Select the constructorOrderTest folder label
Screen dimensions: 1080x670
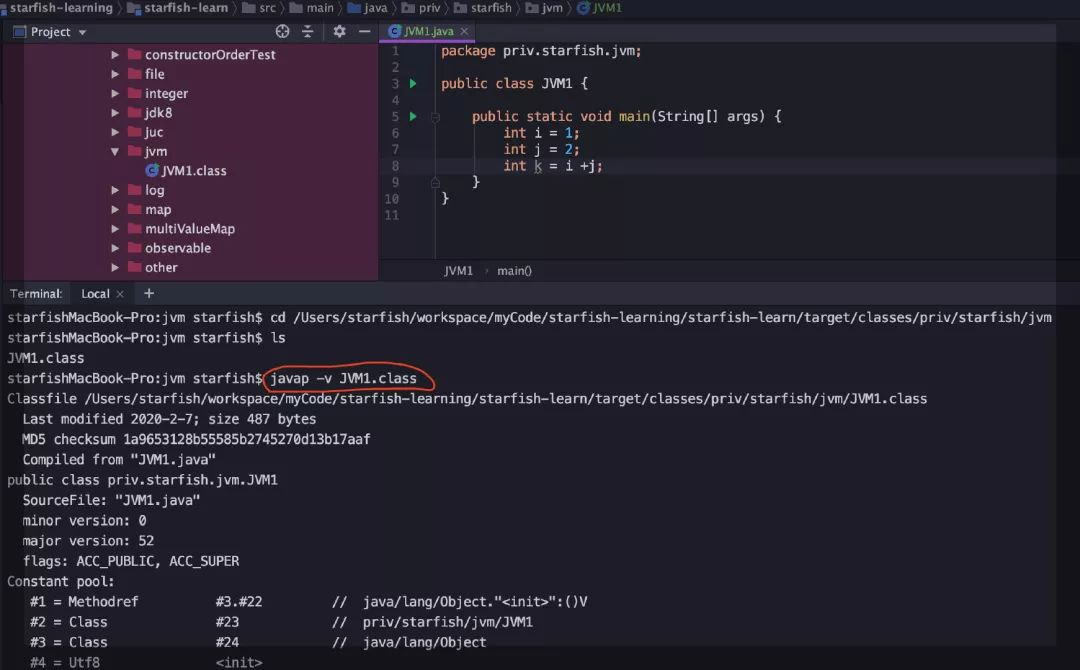pyautogui.click(x=210, y=54)
